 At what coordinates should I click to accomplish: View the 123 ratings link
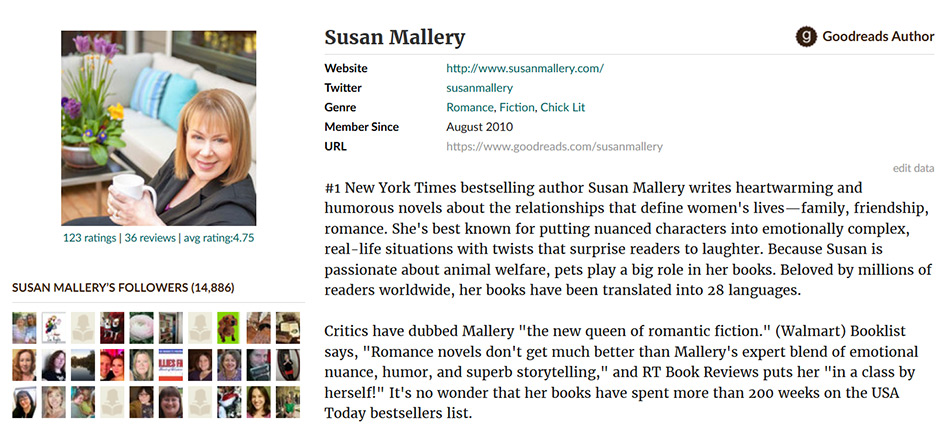tap(89, 238)
